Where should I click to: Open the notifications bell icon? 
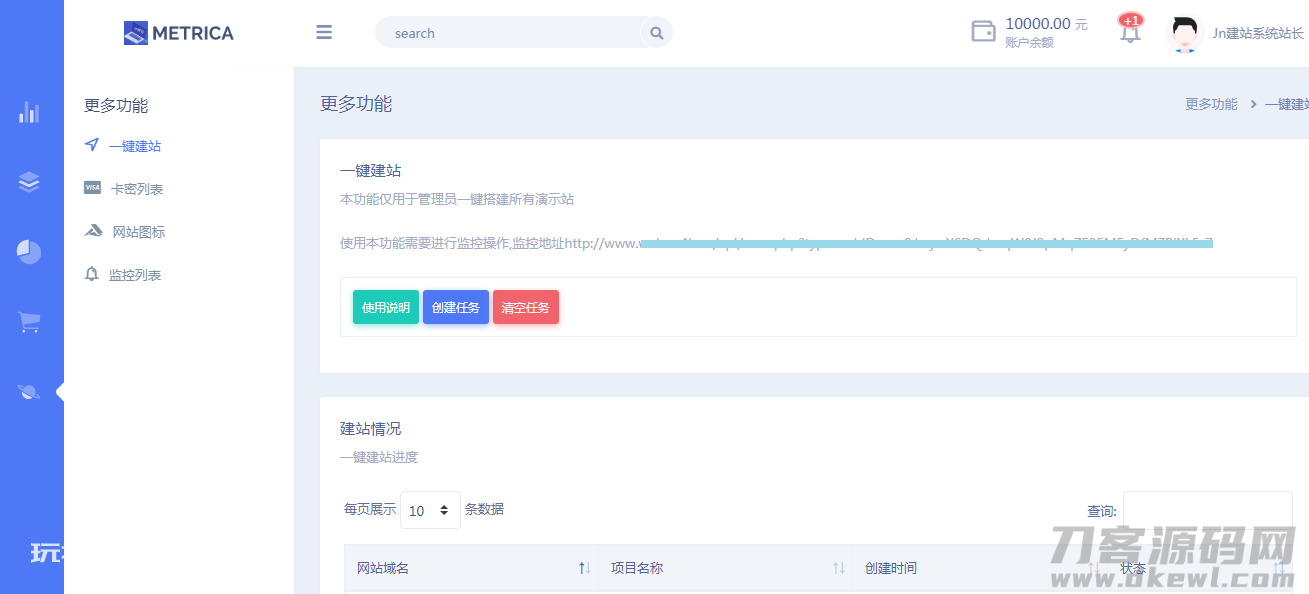click(x=1130, y=33)
